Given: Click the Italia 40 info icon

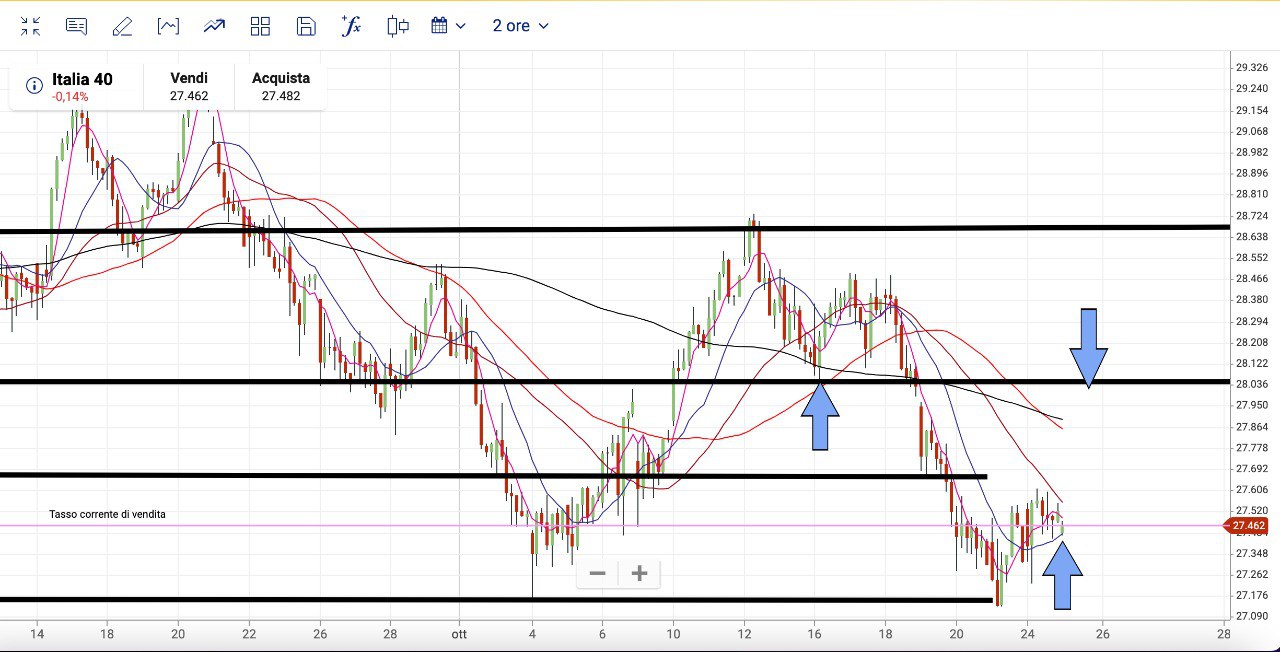Looking at the screenshot, I should [34, 86].
